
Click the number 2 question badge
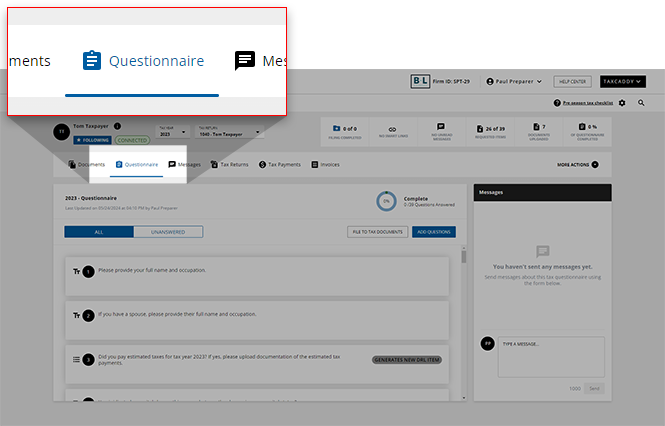pos(88,316)
